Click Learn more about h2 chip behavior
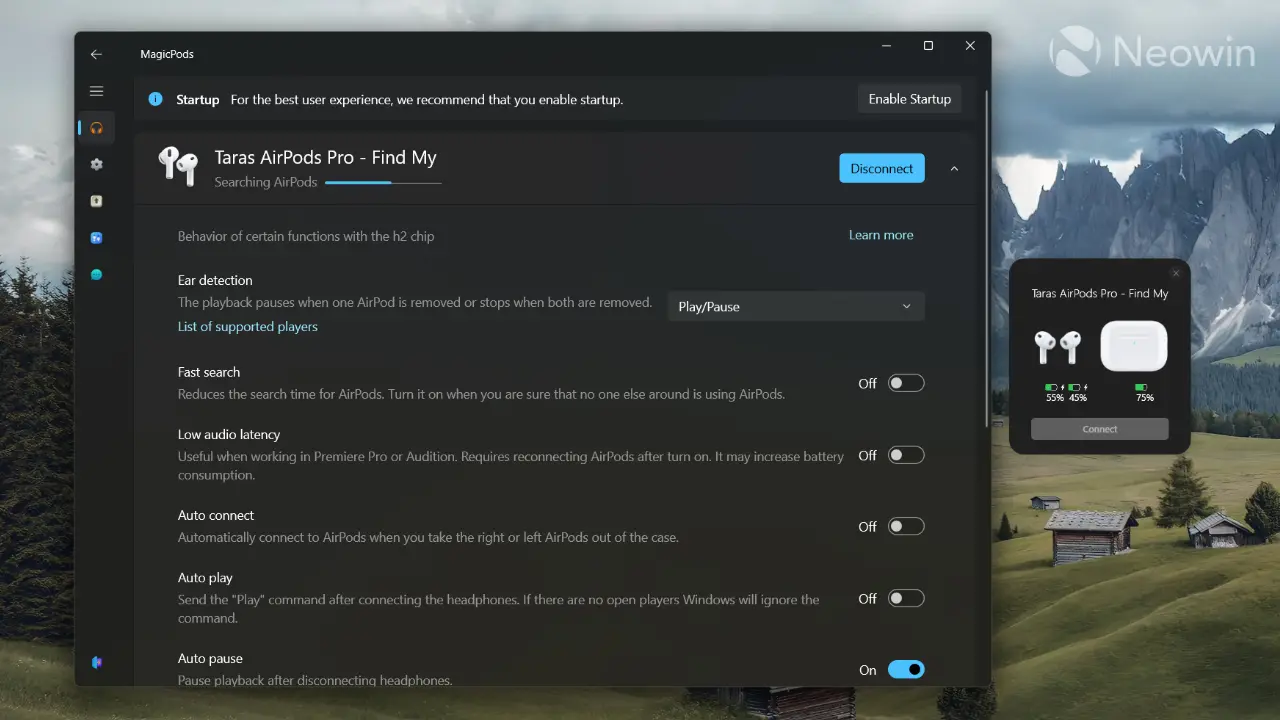Viewport: 1280px width, 720px height. [x=880, y=235]
